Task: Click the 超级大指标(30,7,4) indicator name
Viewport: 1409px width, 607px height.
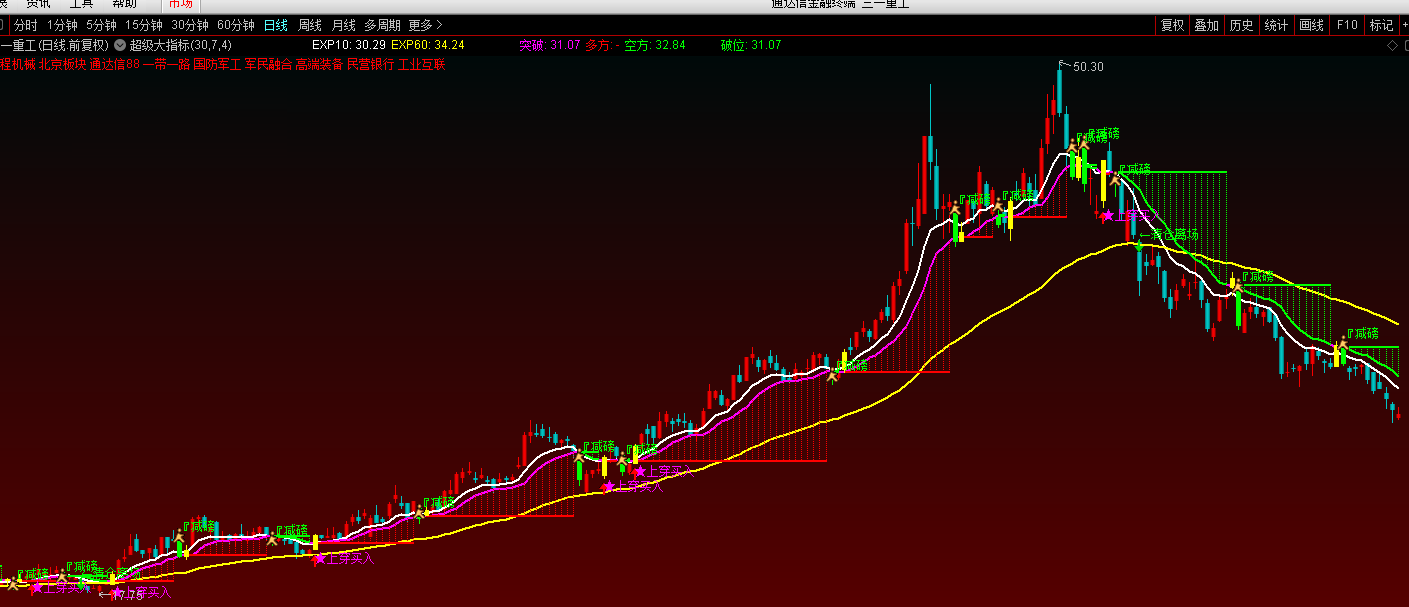Action: click(180, 45)
